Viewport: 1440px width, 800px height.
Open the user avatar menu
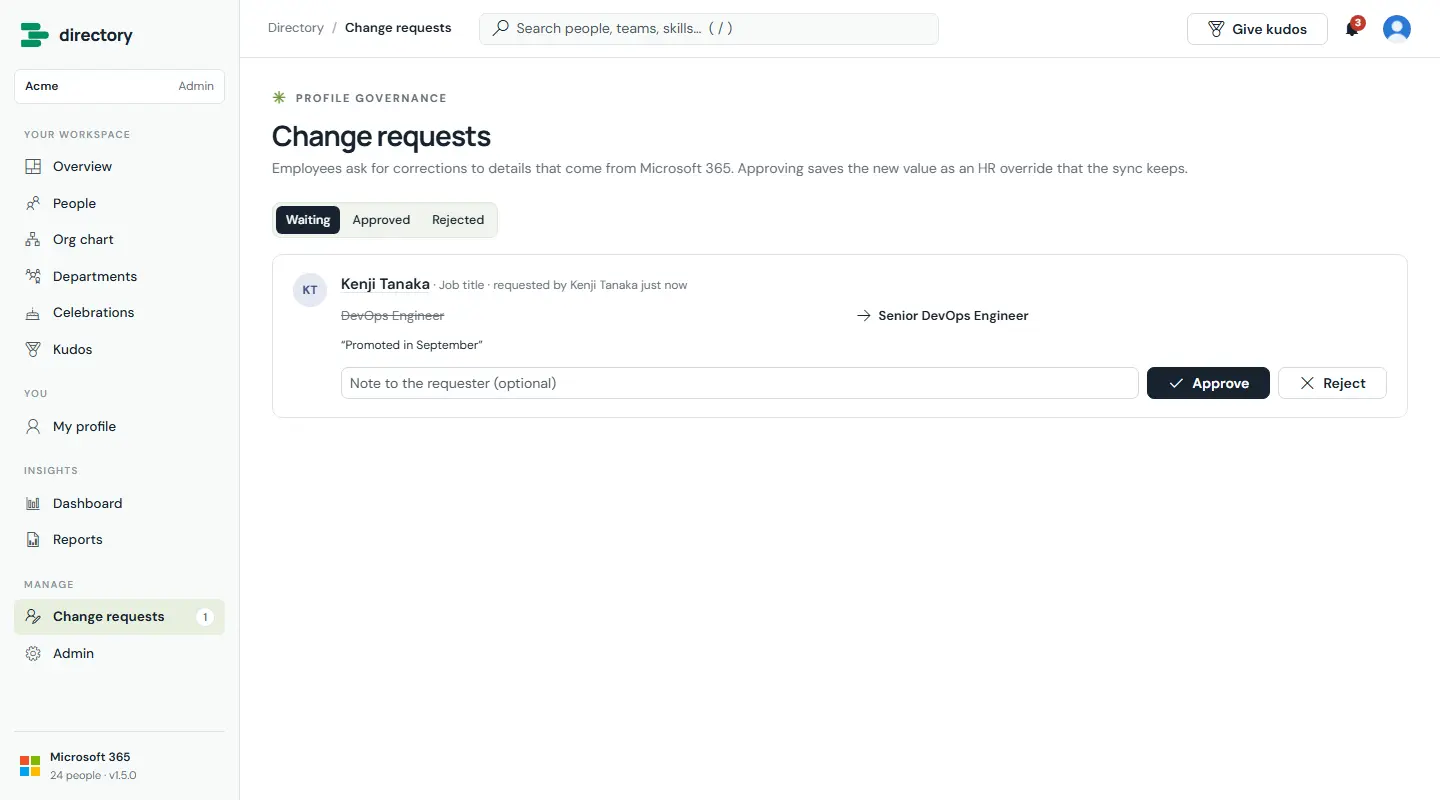tap(1397, 29)
